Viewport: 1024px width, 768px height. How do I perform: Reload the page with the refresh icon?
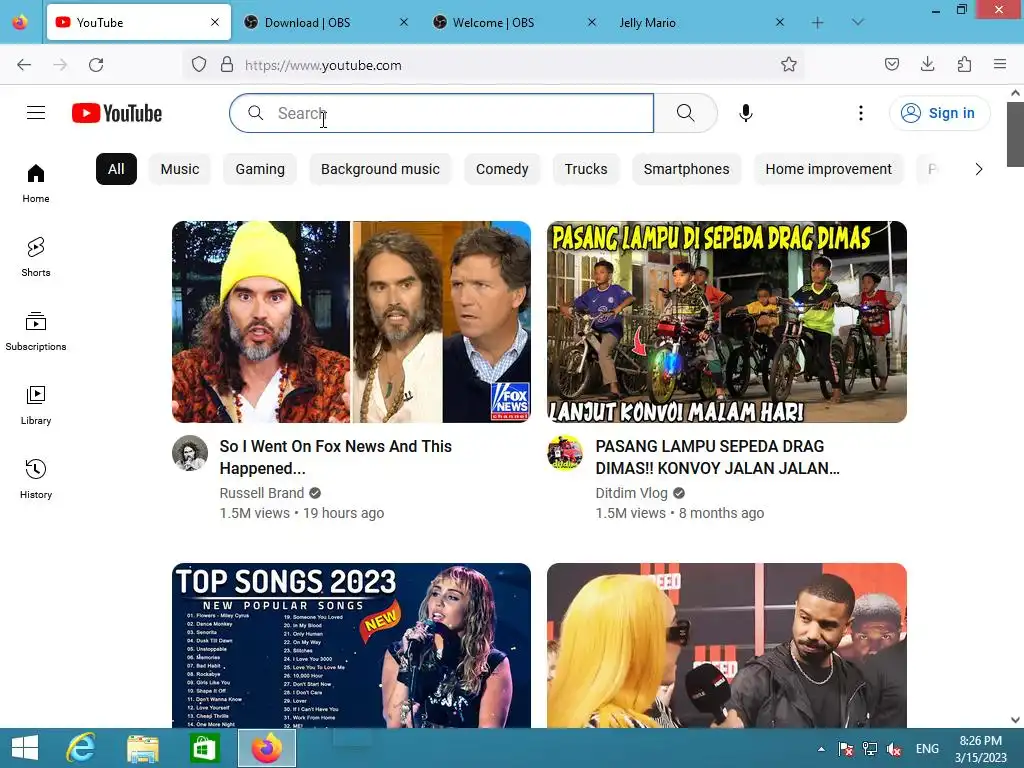coord(96,65)
